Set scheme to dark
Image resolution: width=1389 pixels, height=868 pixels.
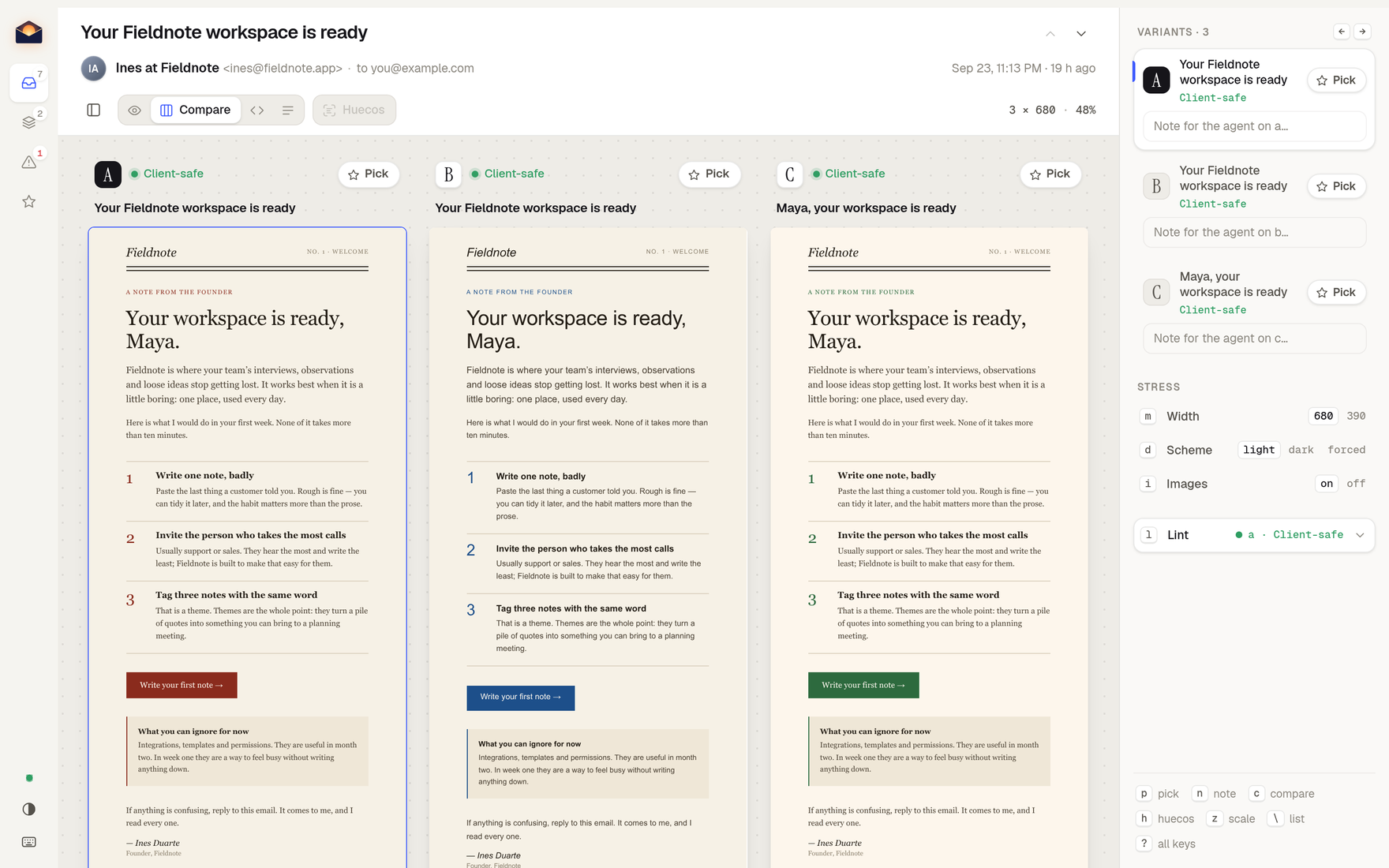(1301, 450)
